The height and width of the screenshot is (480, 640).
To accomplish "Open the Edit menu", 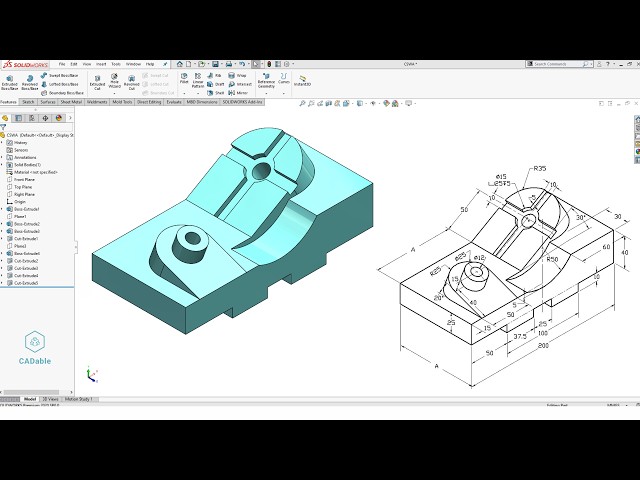I will point(74,64).
